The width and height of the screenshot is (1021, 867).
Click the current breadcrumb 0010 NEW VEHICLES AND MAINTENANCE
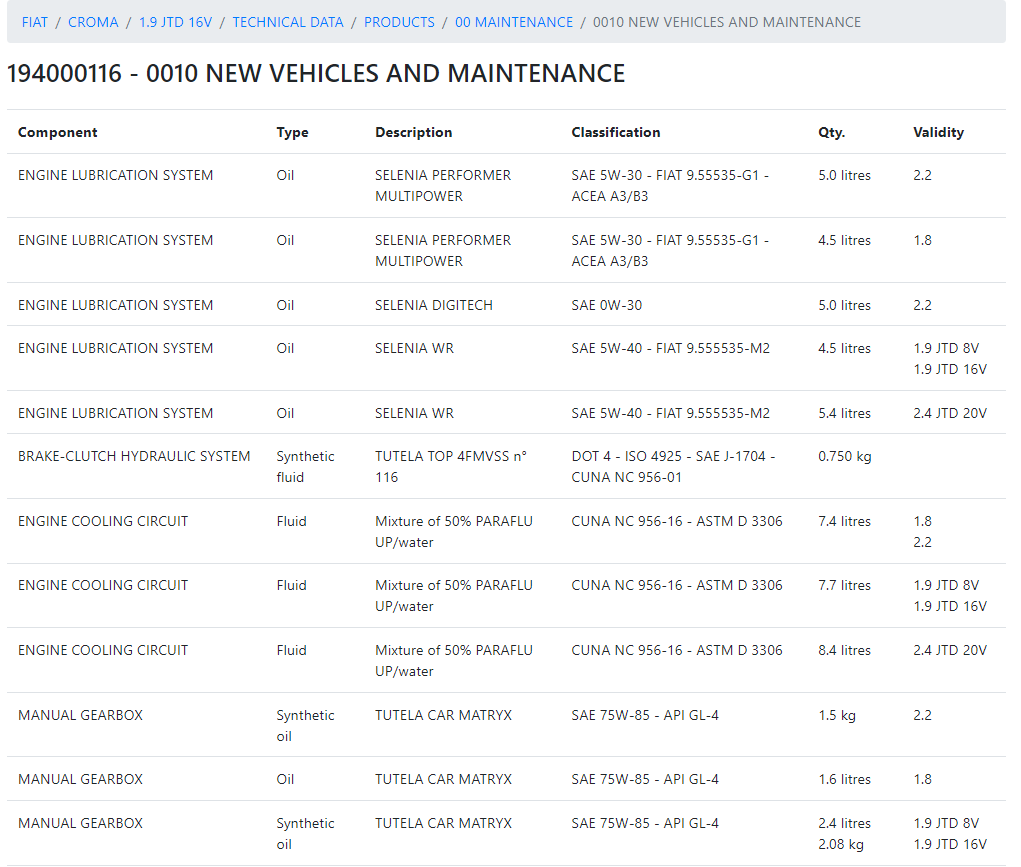[727, 22]
